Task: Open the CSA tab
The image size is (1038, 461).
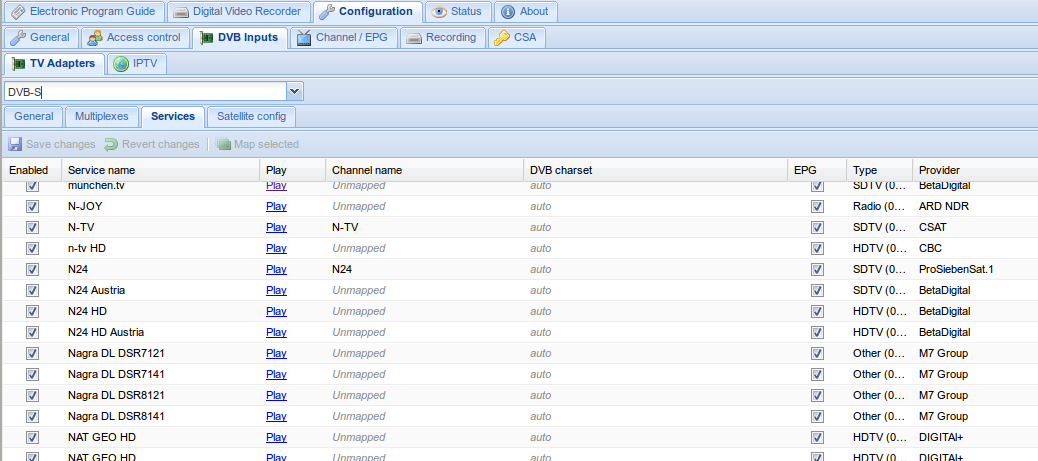Action: [516, 38]
